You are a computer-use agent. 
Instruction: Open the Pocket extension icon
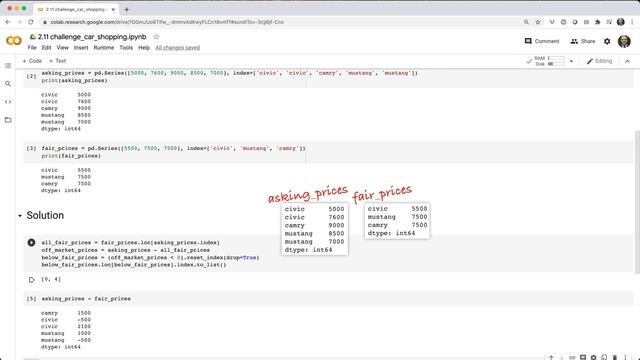point(552,22)
